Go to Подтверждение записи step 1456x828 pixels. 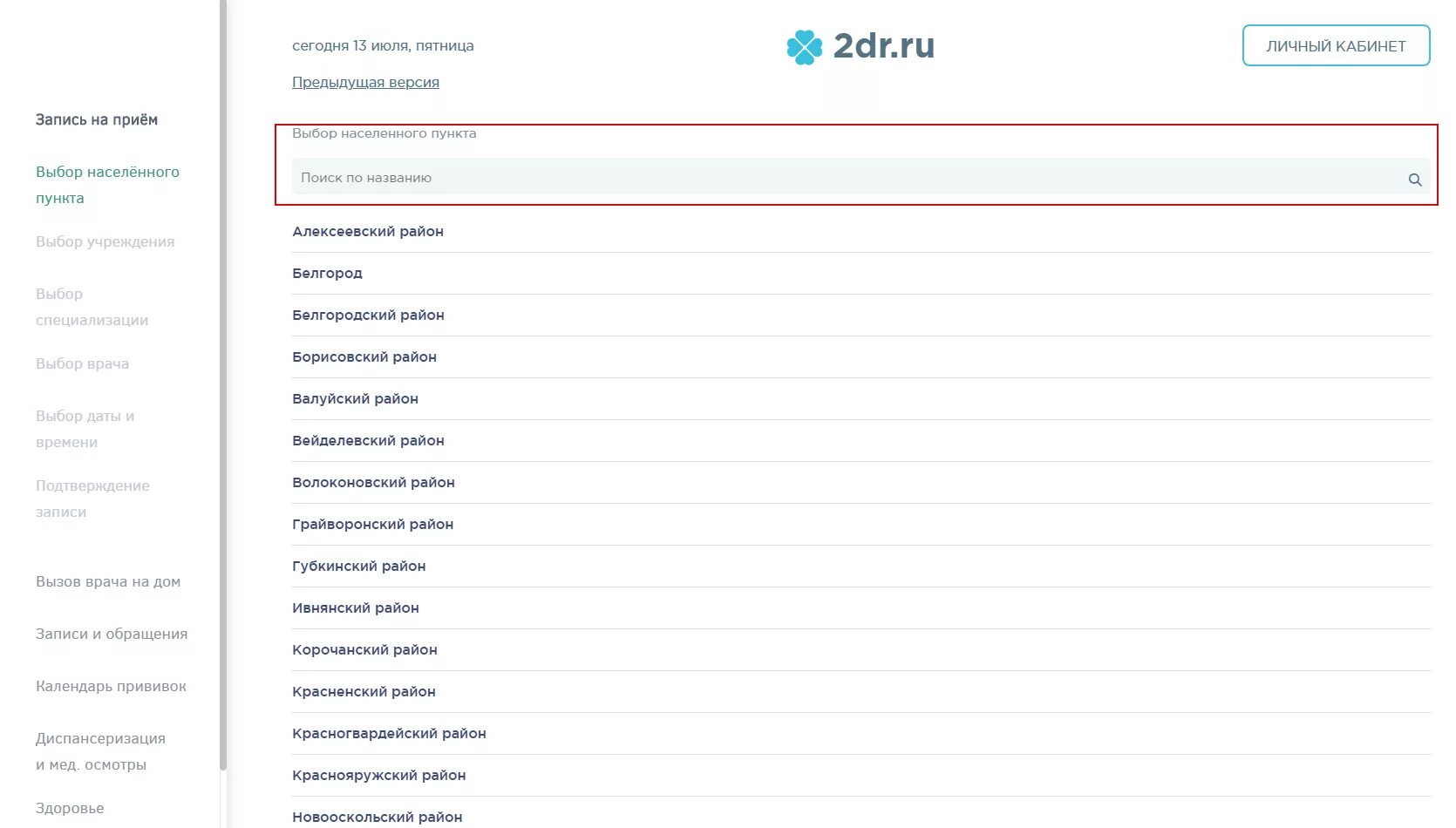pyautogui.click(x=92, y=499)
